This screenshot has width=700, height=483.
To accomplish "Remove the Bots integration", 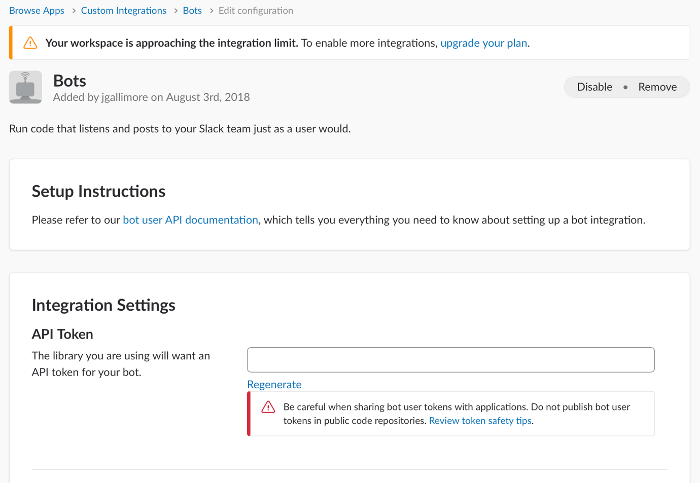I will pyautogui.click(x=657, y=87).
